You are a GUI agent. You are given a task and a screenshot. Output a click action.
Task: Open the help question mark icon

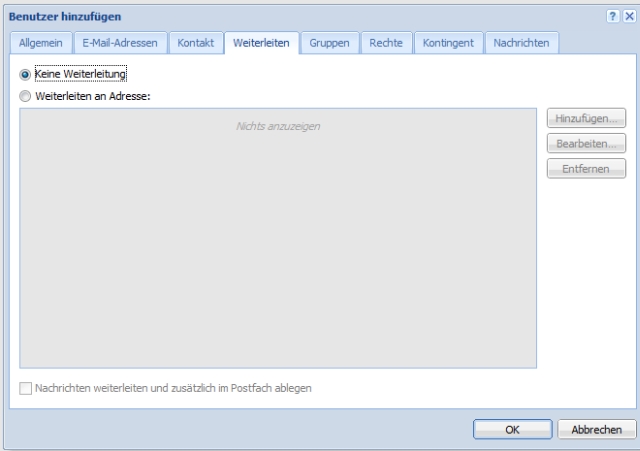pos(613,18)
